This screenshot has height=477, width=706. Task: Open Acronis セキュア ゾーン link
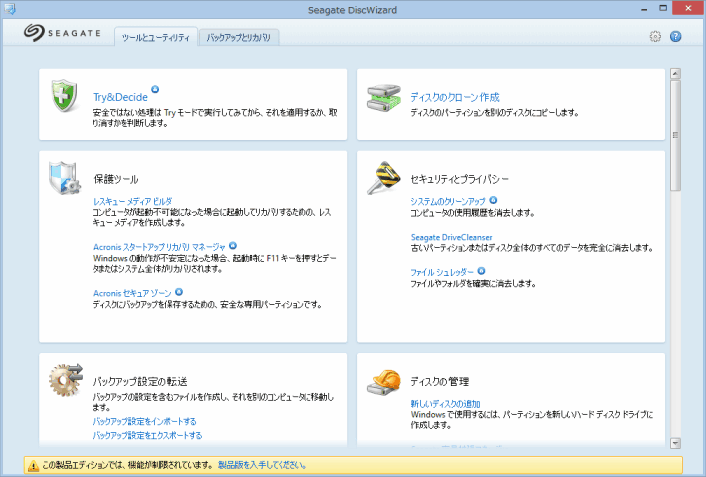(132, 293)
